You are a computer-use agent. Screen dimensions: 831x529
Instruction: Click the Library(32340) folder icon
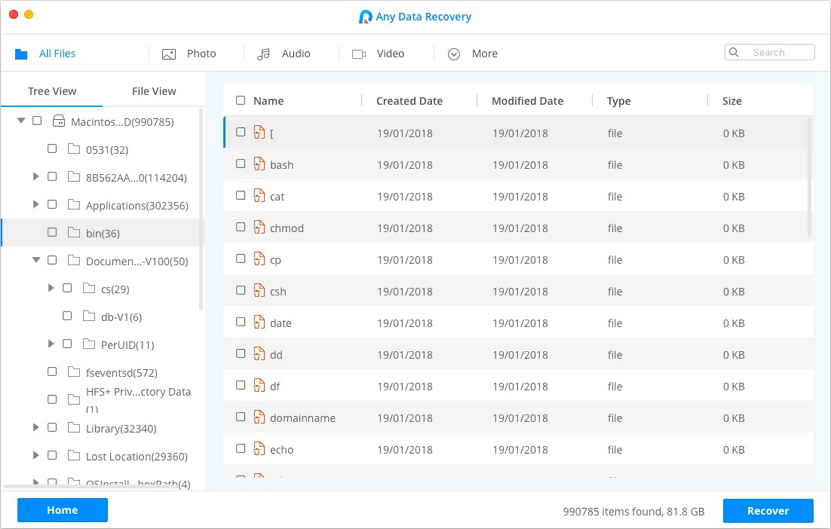click(74, 427)
